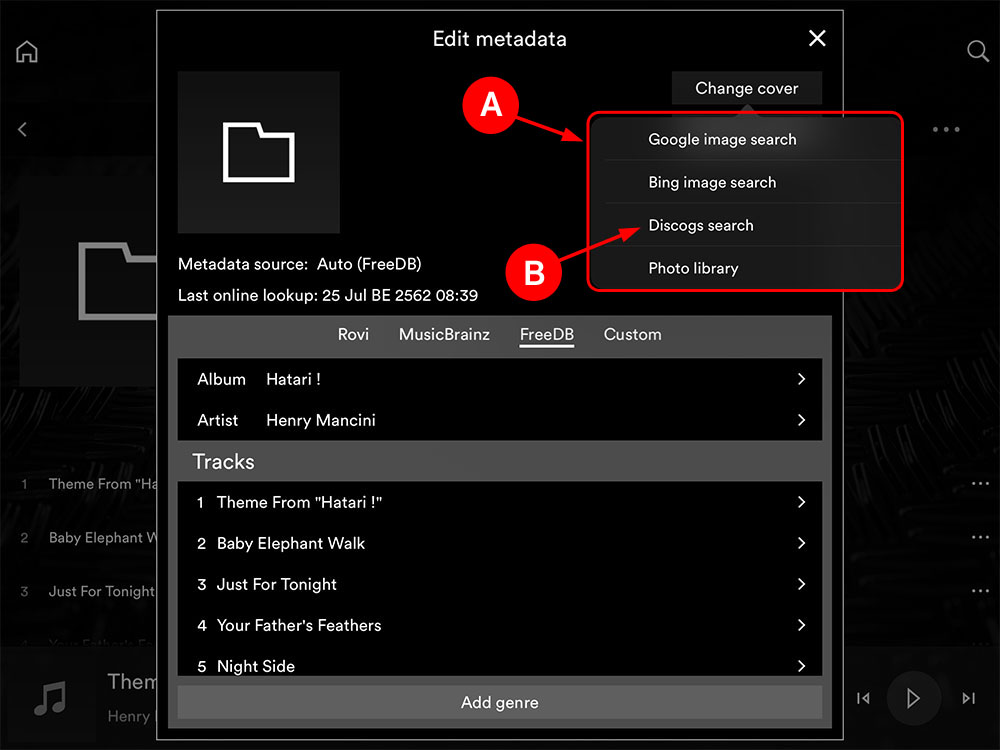This screenshot has width=1000, height=750.
Task: Expand the Album Hatari ! row
Action: click(500, 379)
